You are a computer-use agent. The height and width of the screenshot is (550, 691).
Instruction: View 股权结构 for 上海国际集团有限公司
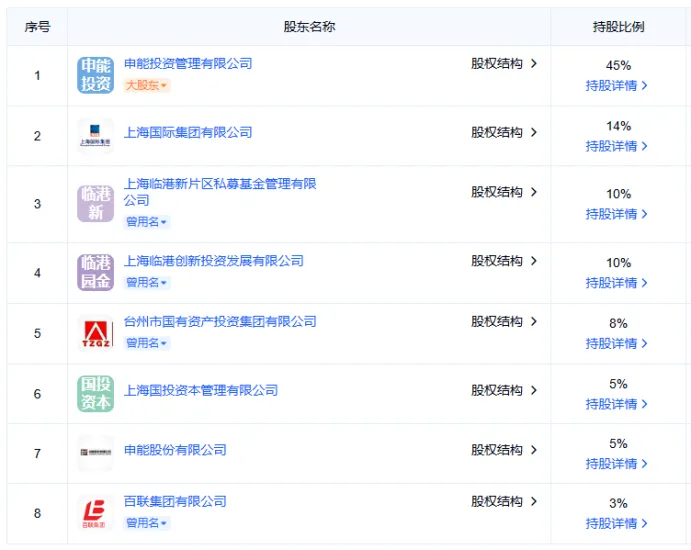pyautogui.click(x=504, y=132)
